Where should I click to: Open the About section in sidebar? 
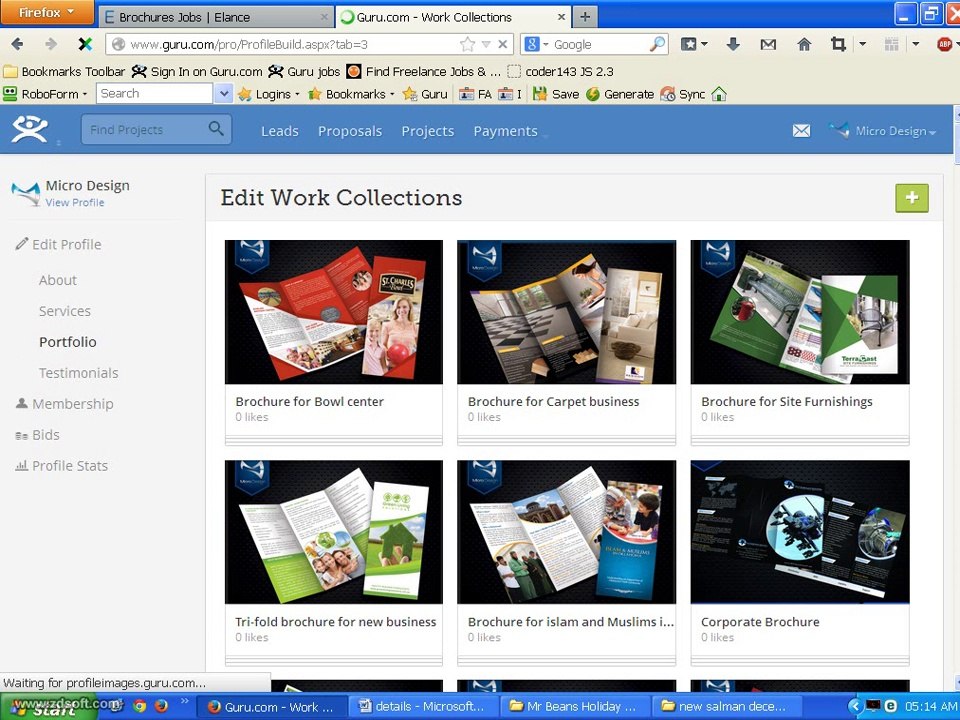(x=58, y=280)
